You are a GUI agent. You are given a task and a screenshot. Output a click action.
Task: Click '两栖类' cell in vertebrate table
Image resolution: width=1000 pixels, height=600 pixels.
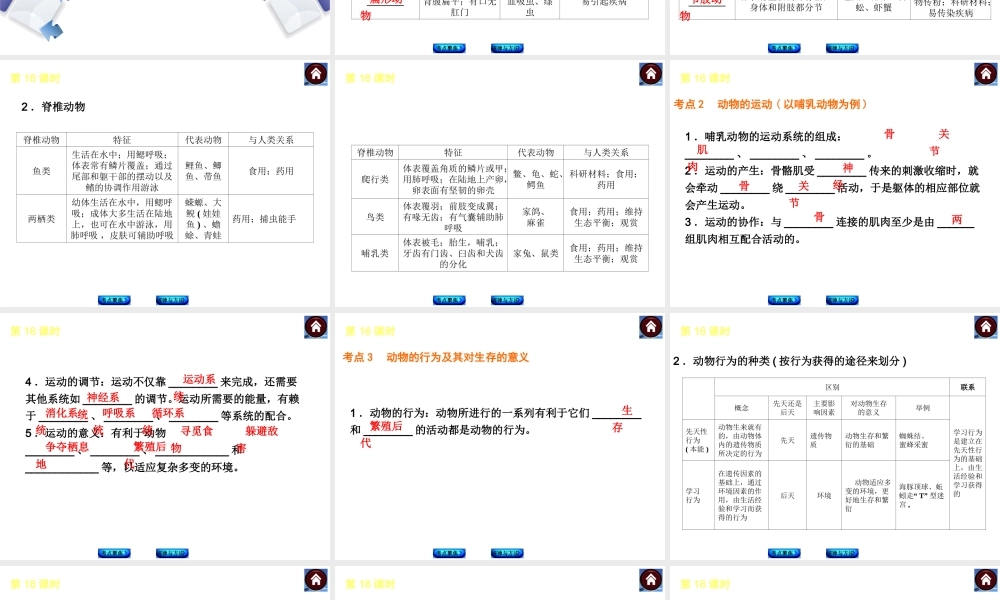click(41, 219)
